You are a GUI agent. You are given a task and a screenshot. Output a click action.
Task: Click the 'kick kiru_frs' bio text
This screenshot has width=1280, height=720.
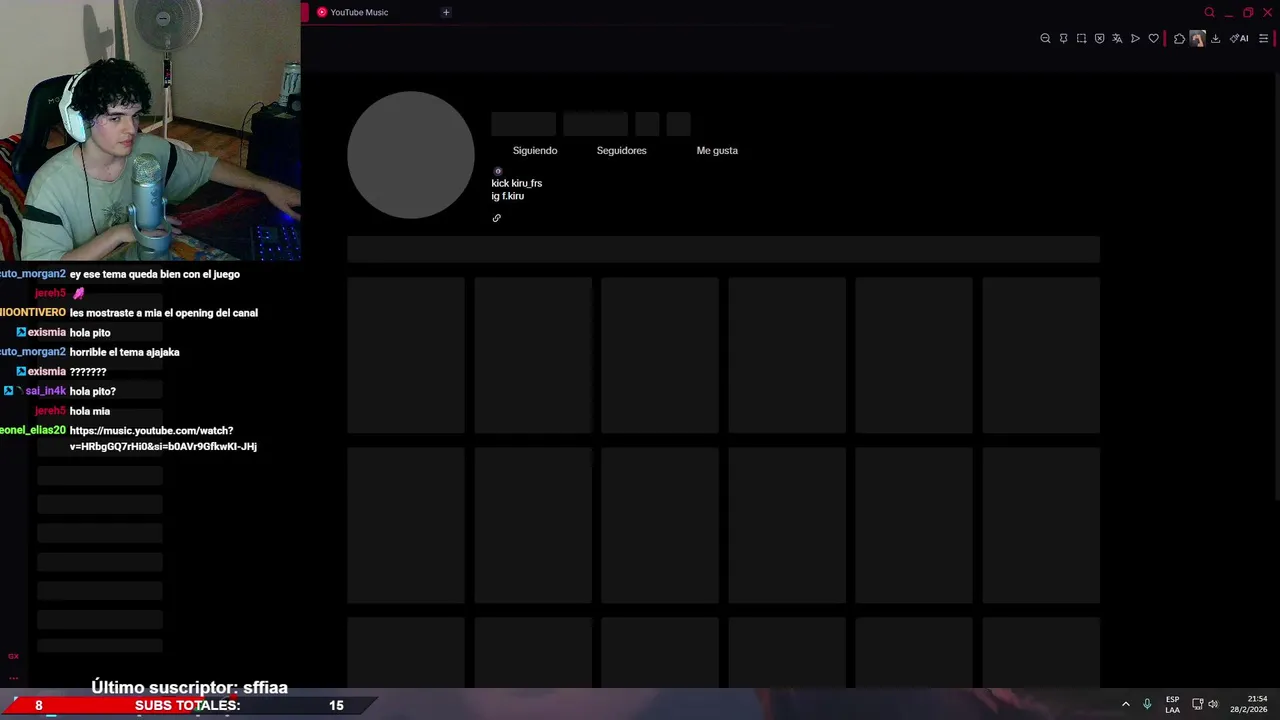tap(516, 183)
